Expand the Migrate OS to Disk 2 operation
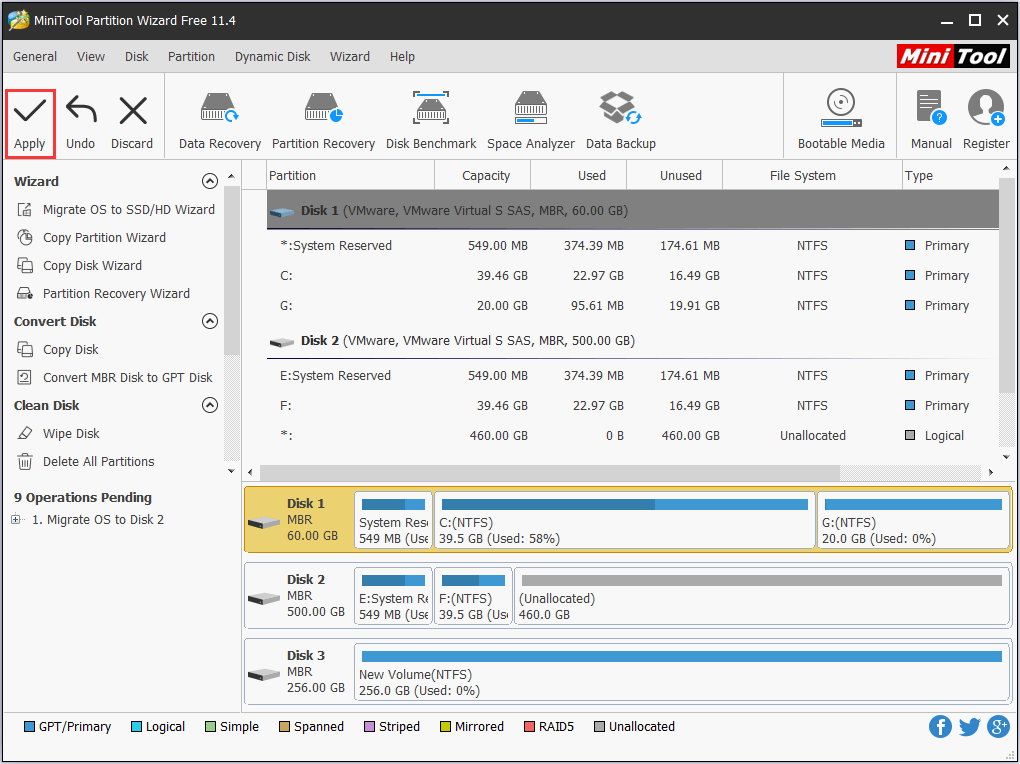The height and width of the screenshot is (764, 1020). point(16,520)
